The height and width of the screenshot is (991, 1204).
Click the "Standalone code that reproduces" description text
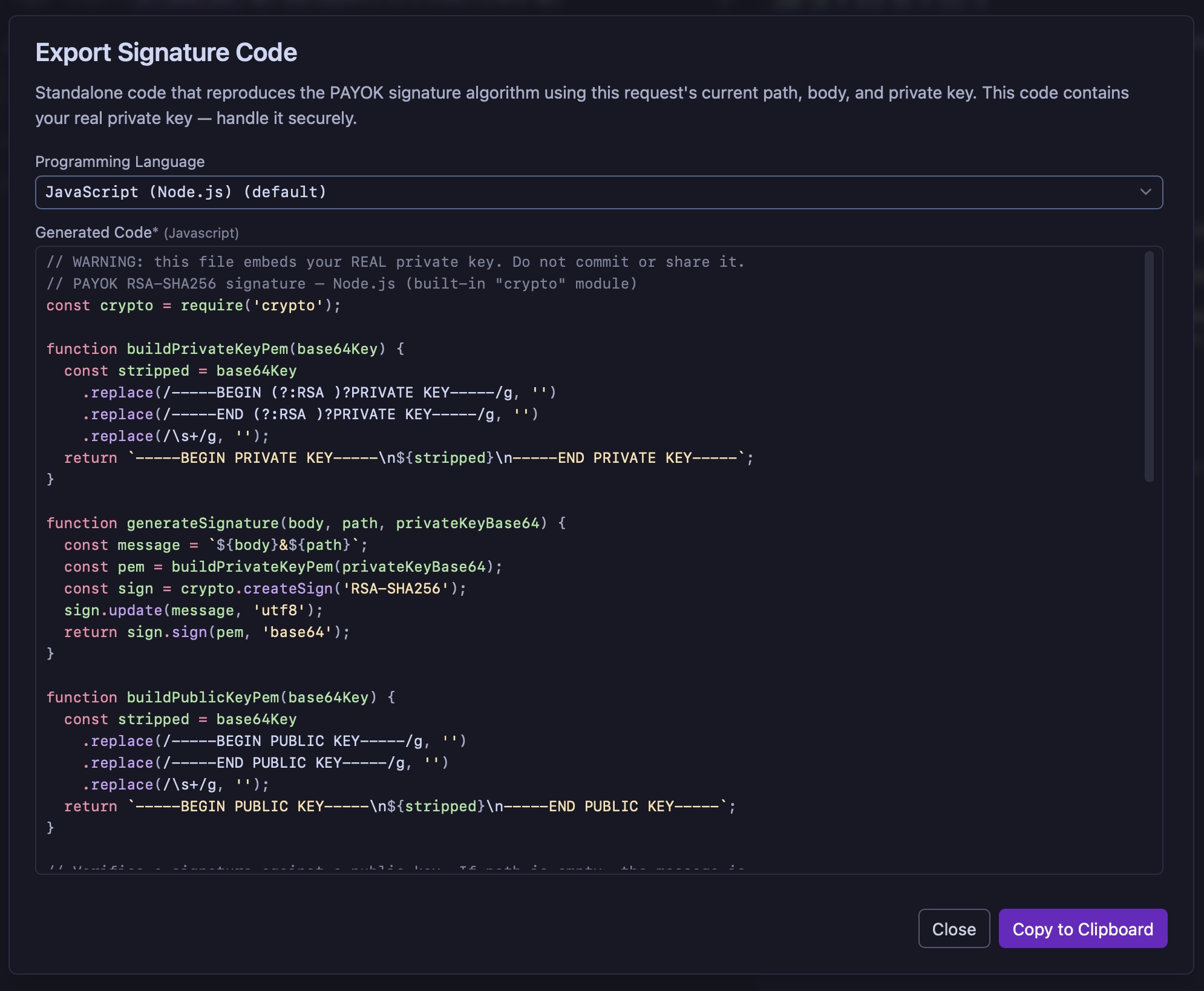[582, 105]
